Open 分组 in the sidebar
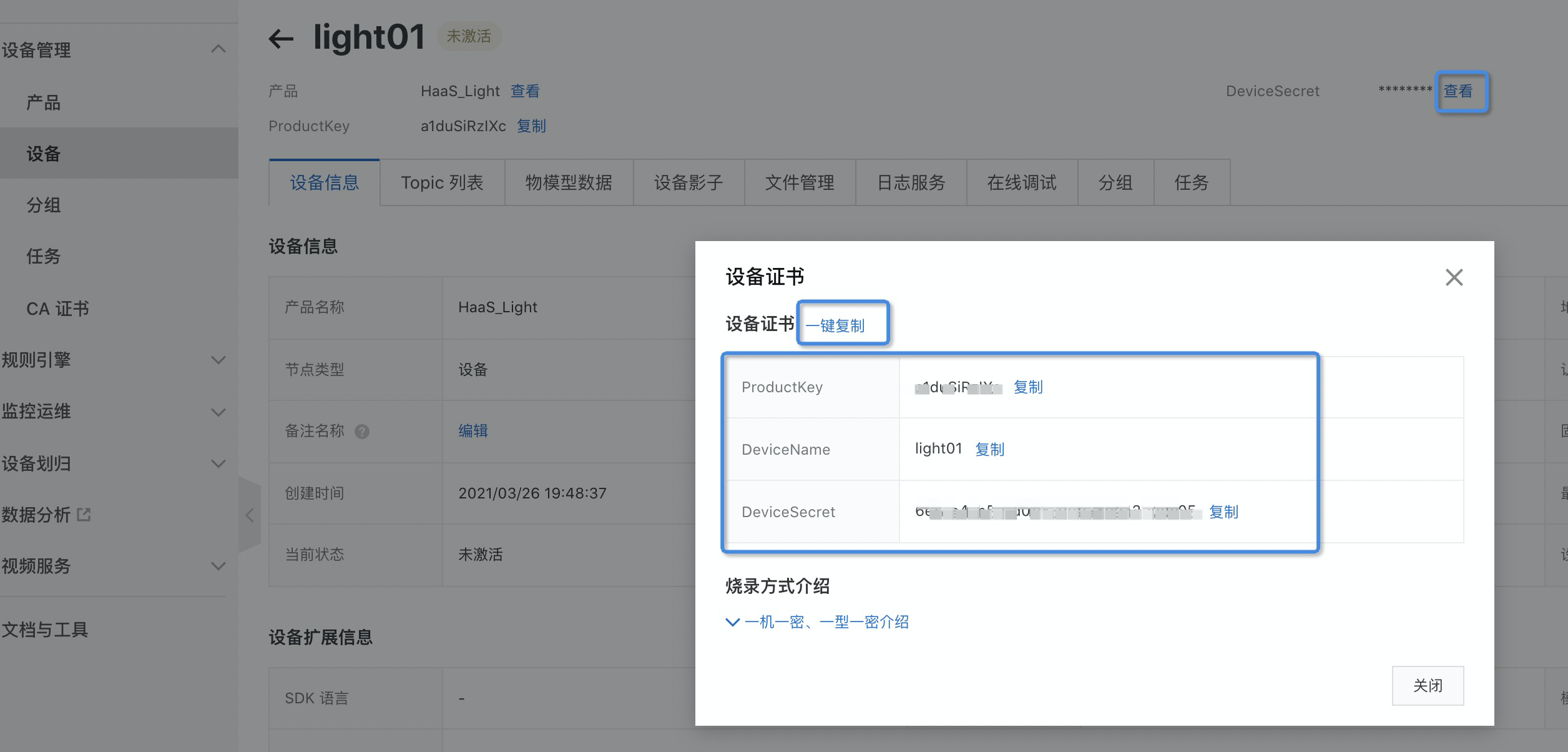 tap(44, 205)
